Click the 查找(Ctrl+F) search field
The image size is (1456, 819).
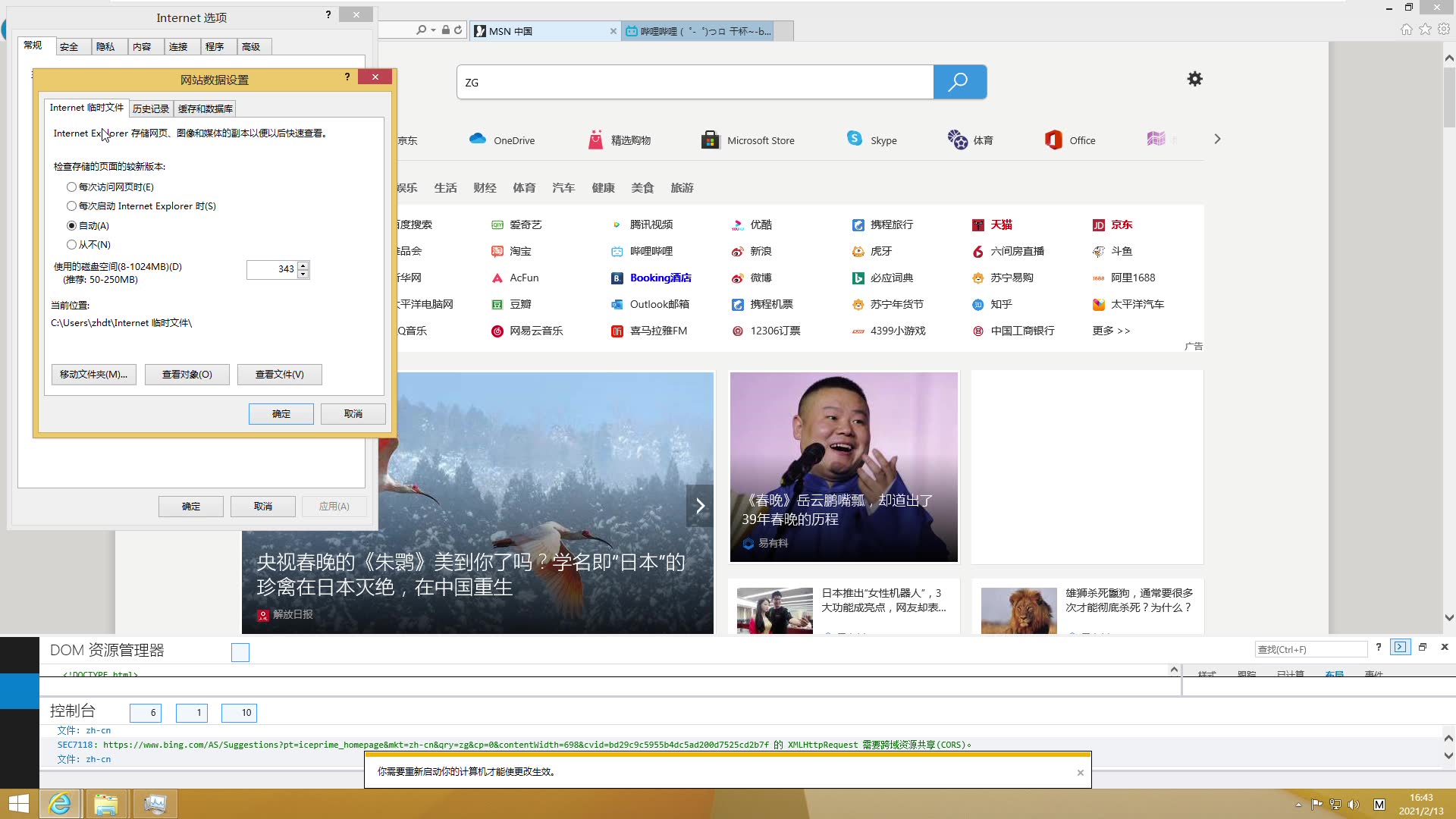pos(1310,649)
